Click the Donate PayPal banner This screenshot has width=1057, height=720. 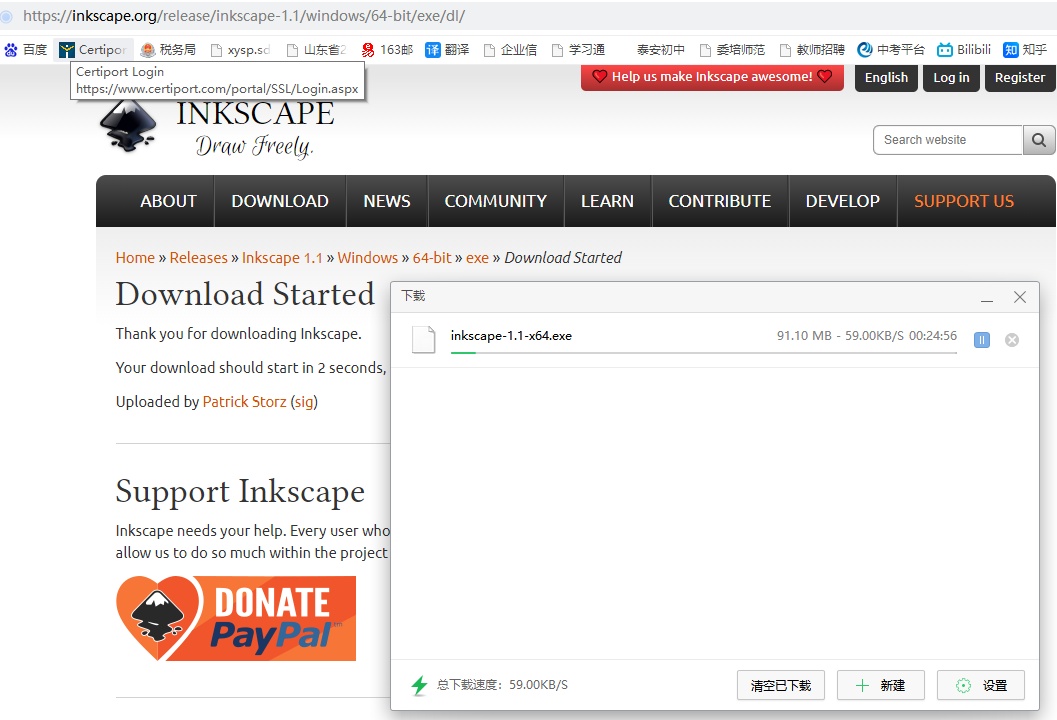tap(236, 618)
